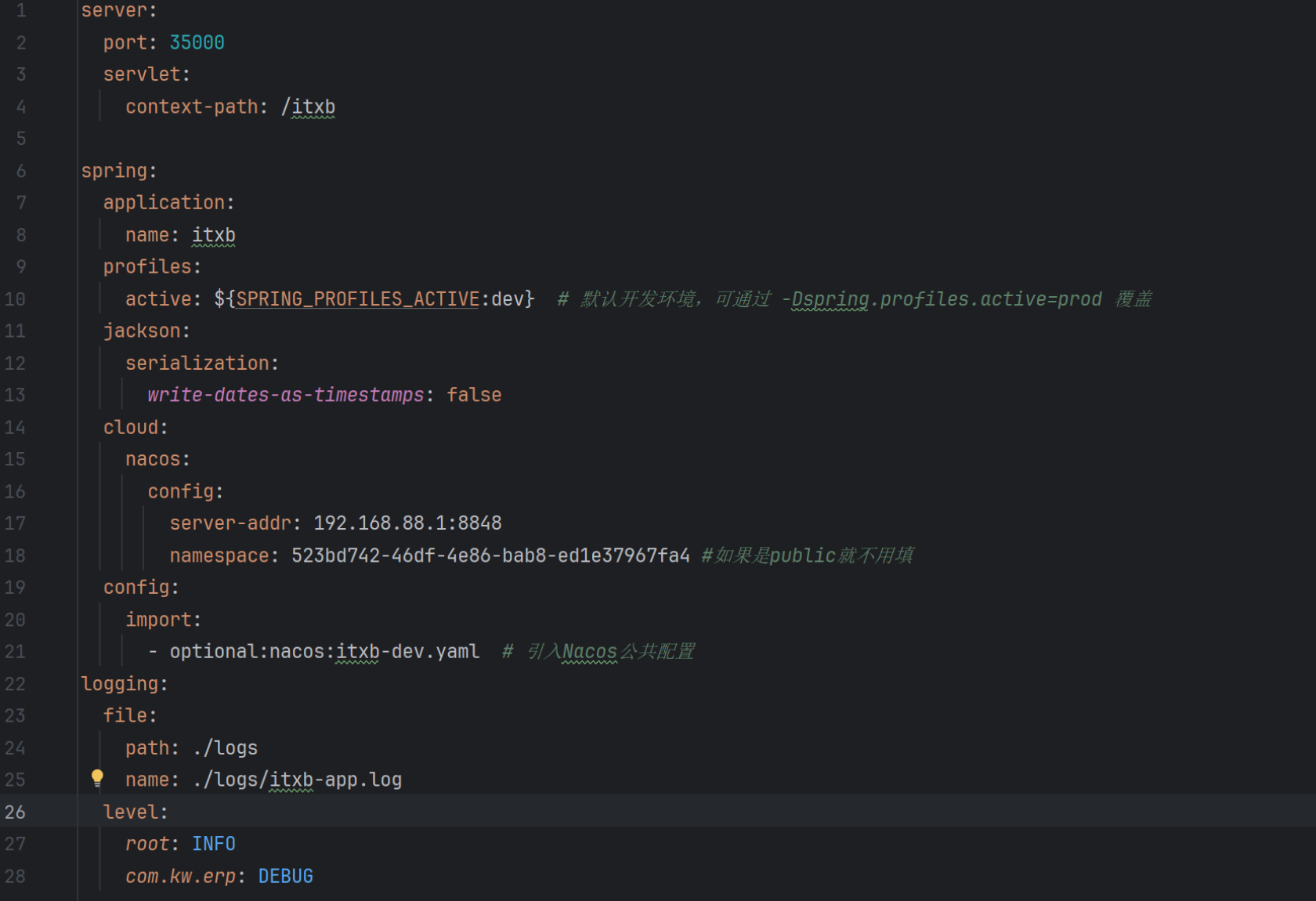Select the ./logs/itxb-app.log file name value
Viewport: 1316px width, 901px height.
point(297,779)
